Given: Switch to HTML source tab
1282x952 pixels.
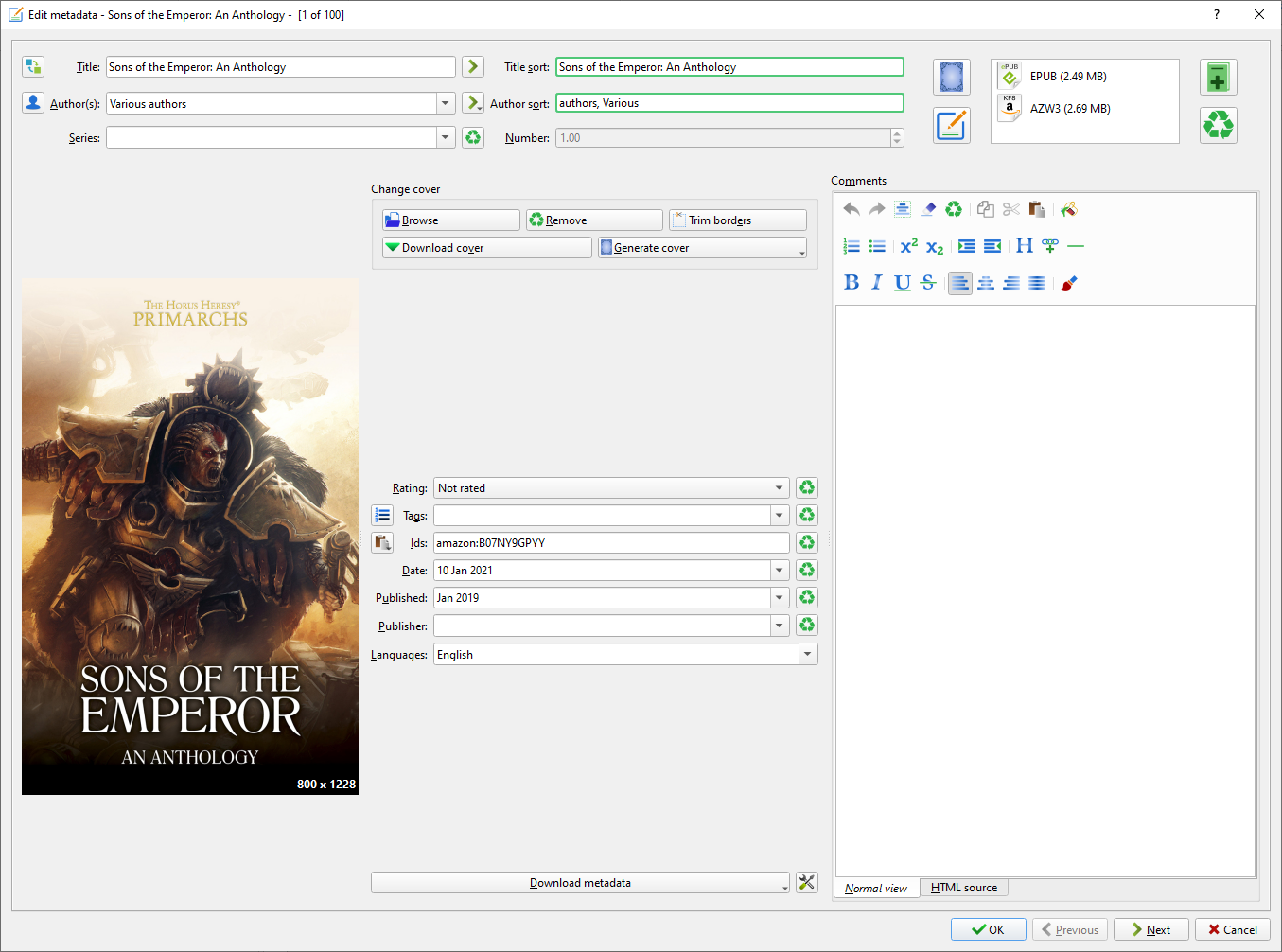Looking at the screenshot, I should pos(963,888).
